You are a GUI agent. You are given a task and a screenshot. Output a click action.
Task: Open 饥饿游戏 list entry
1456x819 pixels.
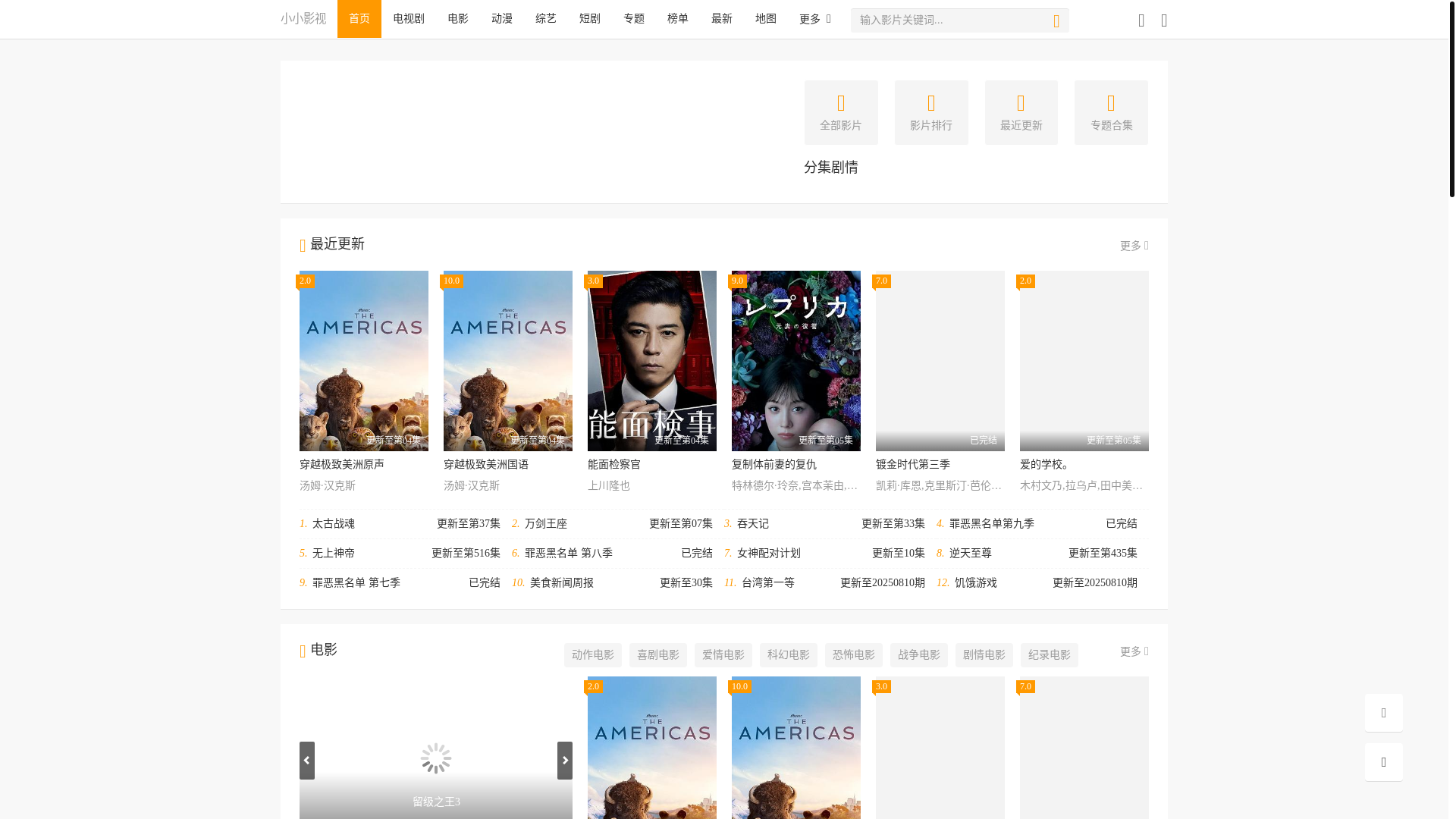click(x=1037, y=583)
